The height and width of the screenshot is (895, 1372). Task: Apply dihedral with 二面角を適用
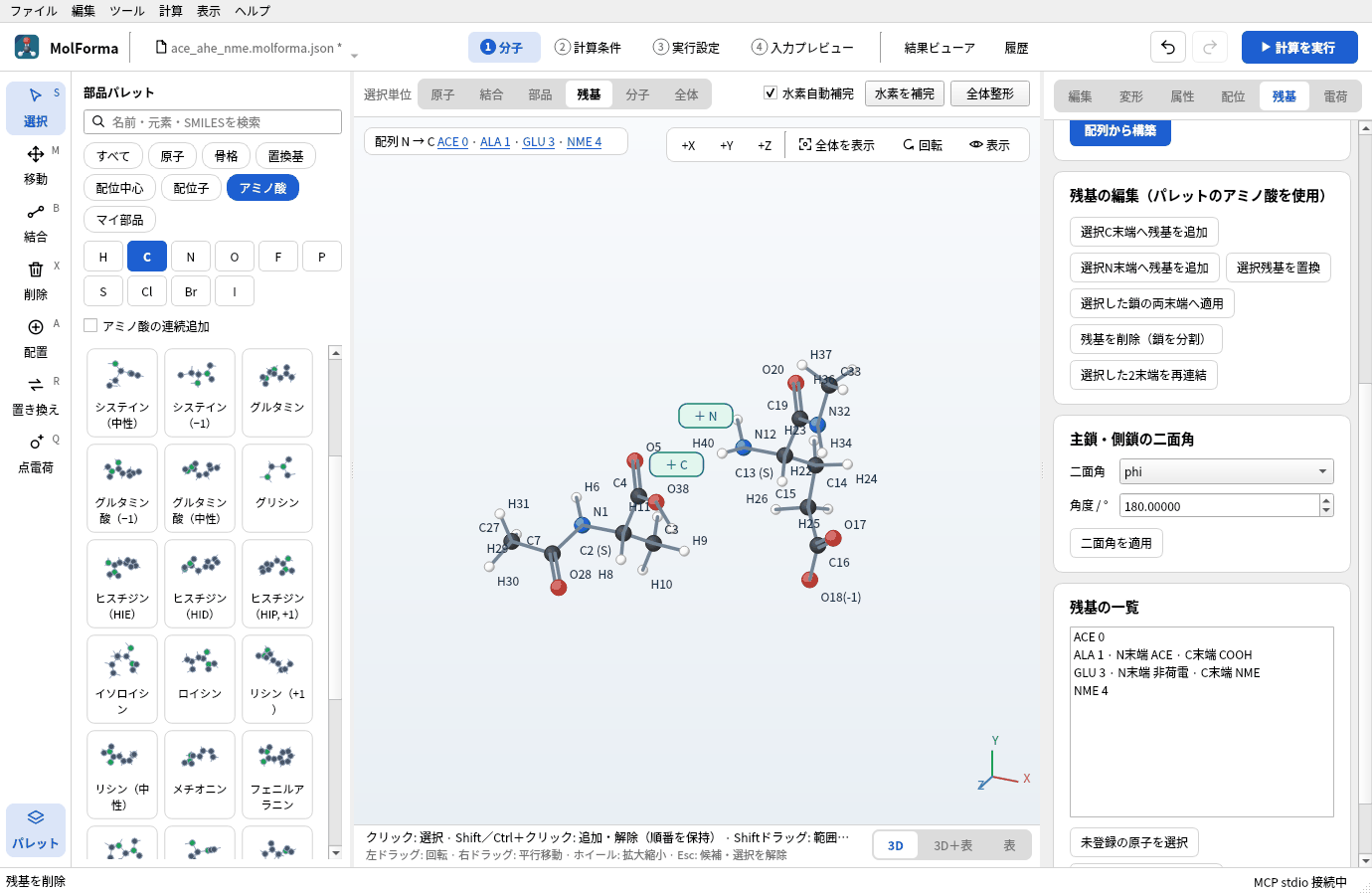[x=1116, y=543]
